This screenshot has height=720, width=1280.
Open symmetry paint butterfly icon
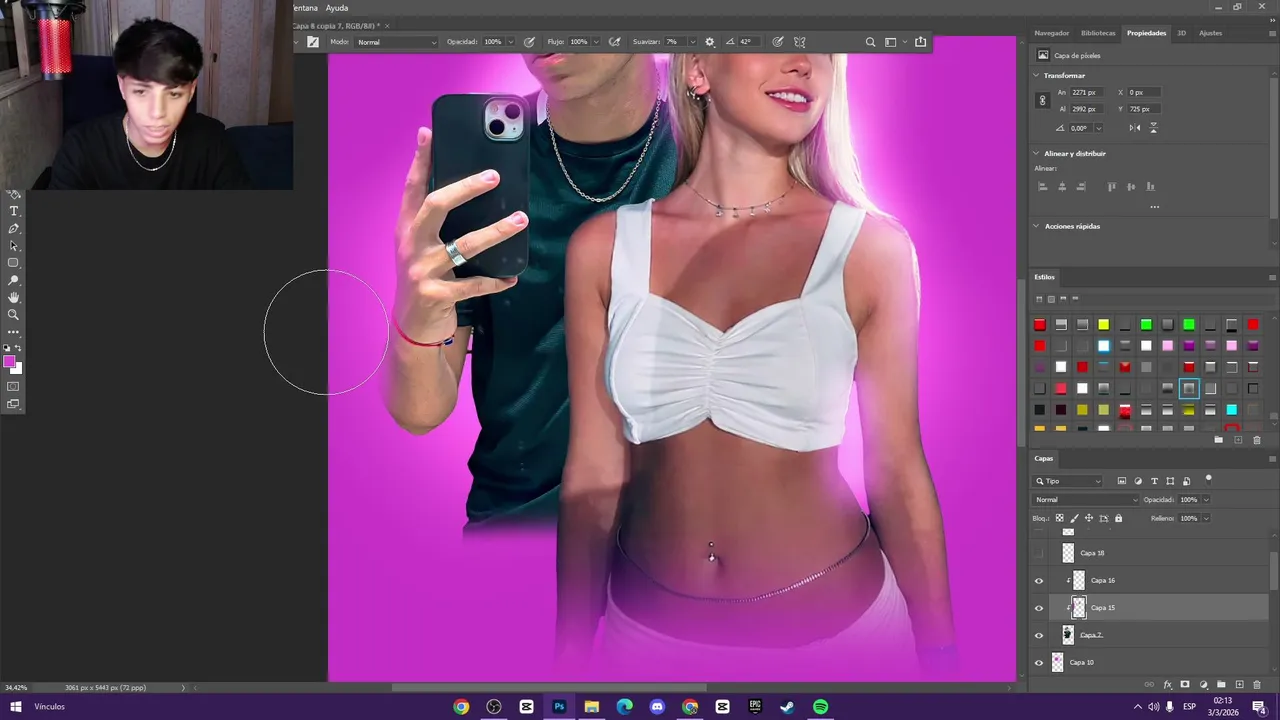pyautogui.click(x=800, y=42)
